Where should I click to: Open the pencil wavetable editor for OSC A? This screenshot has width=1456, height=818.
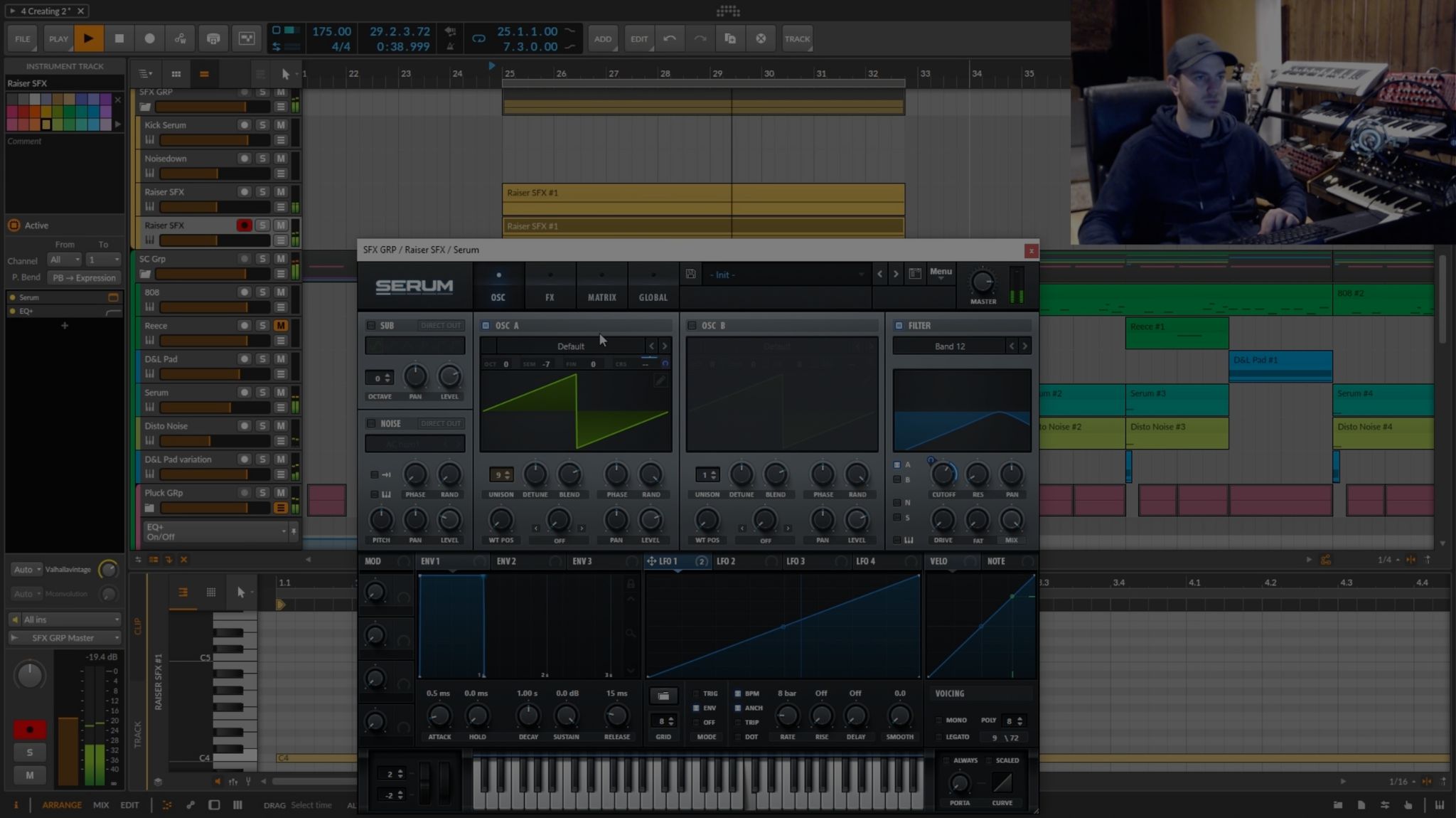[660, 381]
